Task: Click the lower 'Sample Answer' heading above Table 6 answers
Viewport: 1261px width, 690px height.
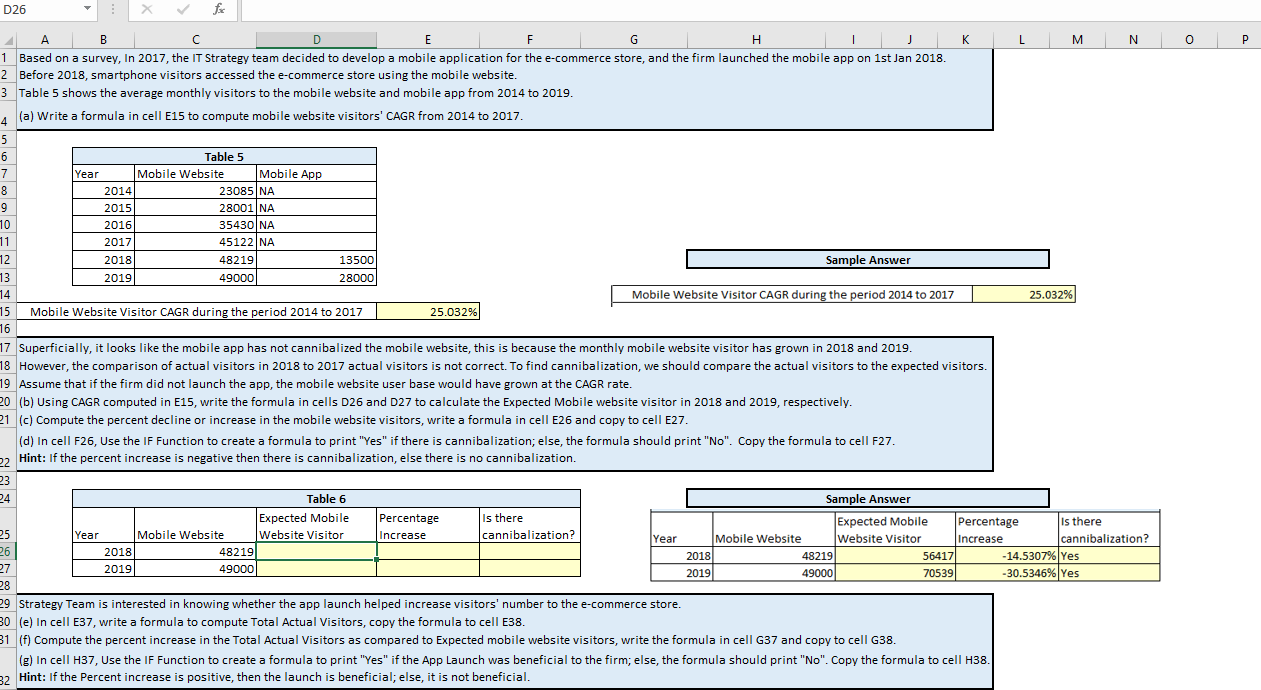Action: pyautogui.click(x=867, y=498)
